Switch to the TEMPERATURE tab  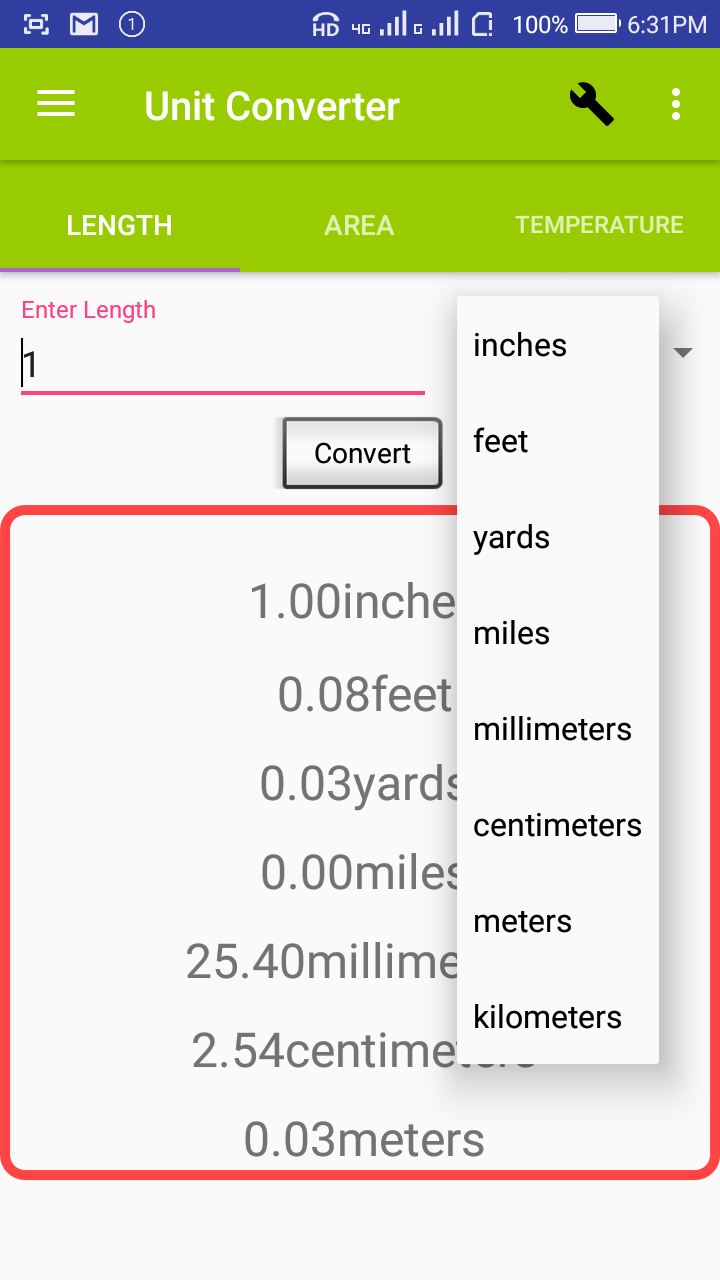tap(599, 225)
